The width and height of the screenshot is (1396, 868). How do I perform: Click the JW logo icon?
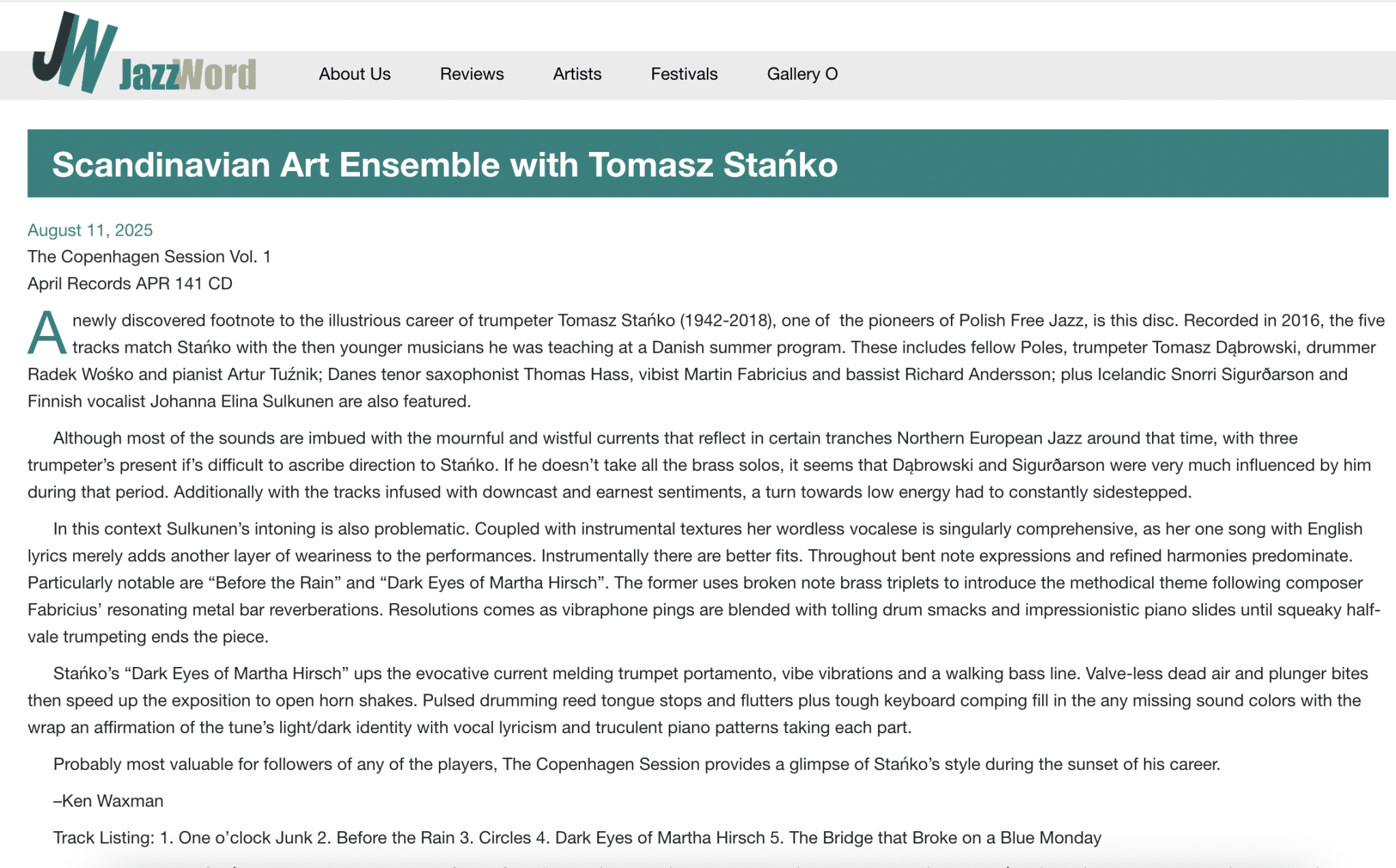74,52
